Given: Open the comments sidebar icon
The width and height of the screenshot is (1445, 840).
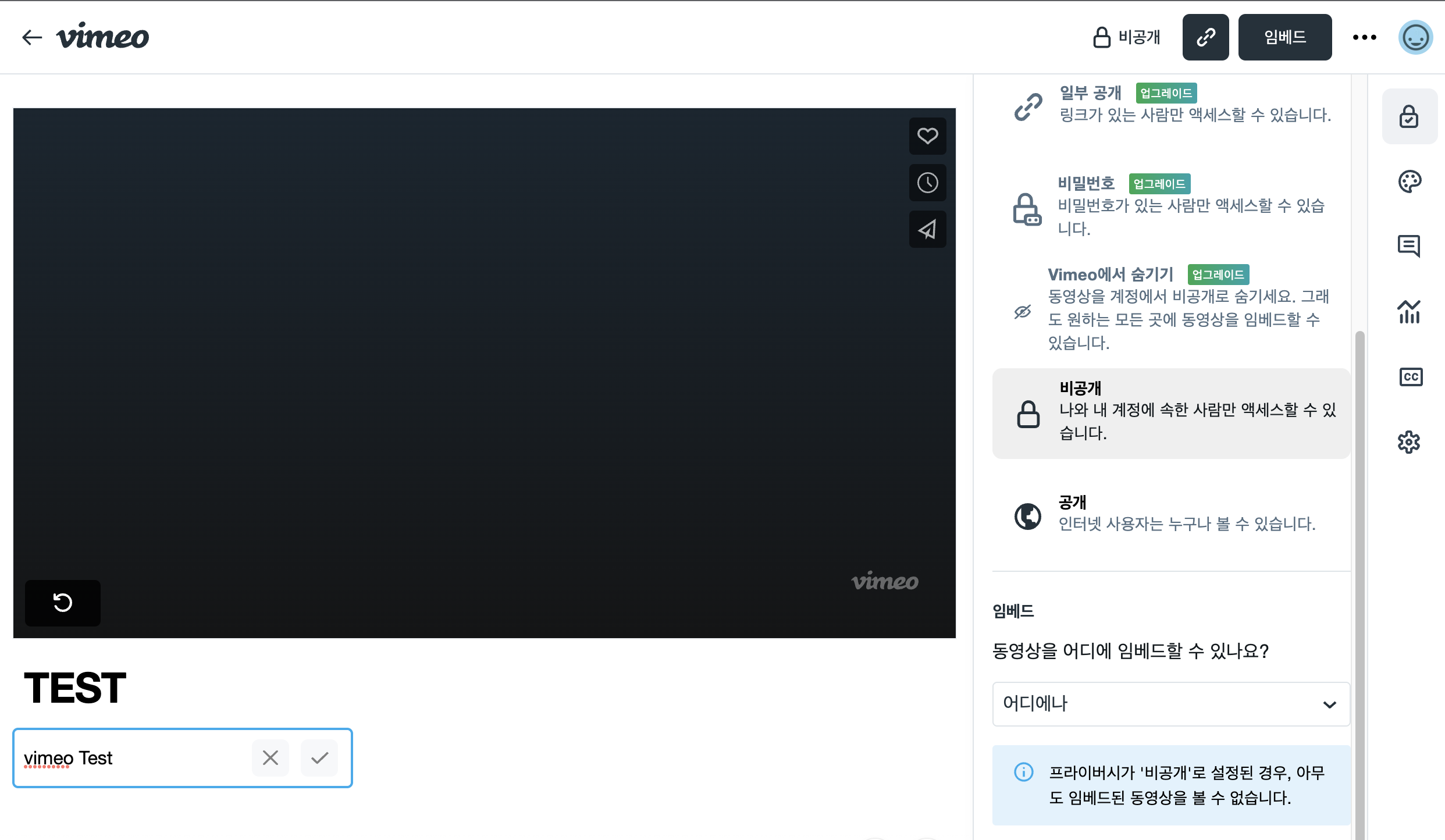Looking at the screenshot, I should click(1409, 246).
